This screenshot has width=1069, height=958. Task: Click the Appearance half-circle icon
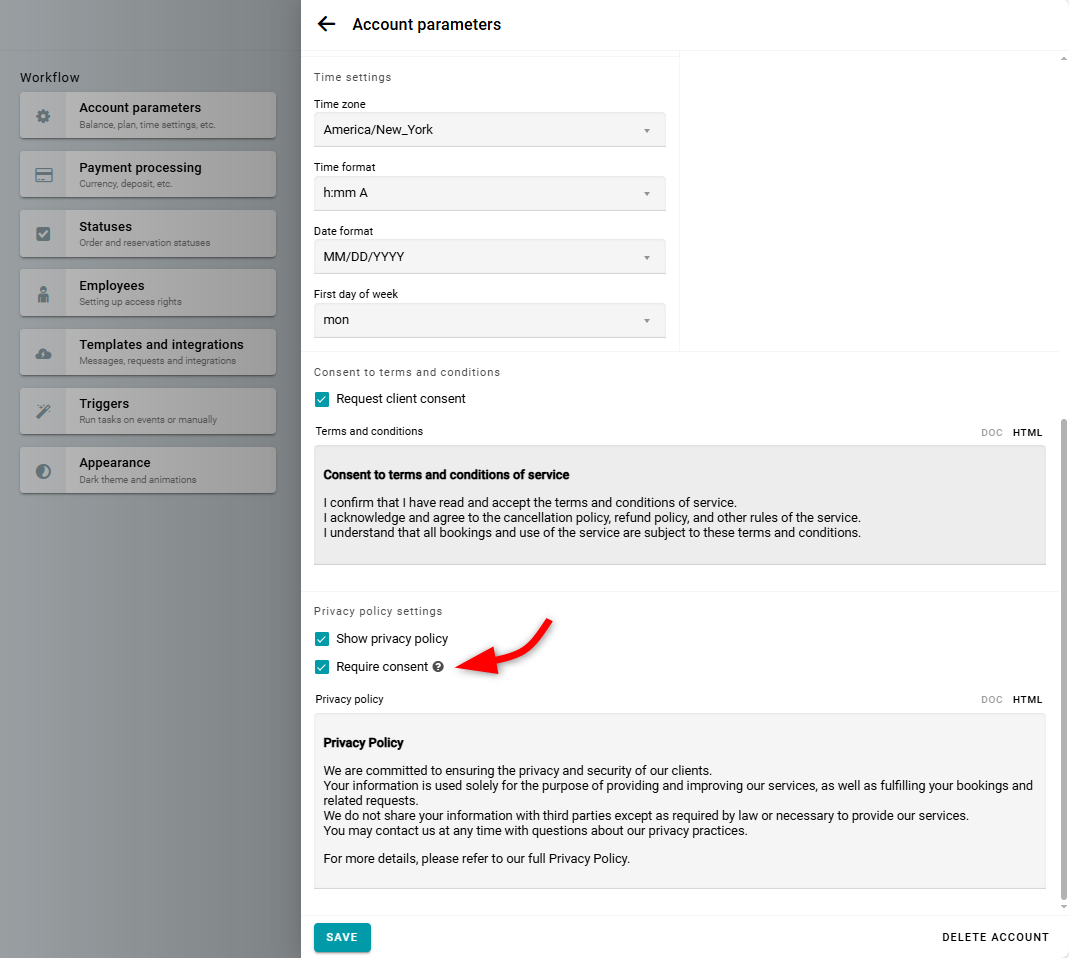click(x=43, y=471)
